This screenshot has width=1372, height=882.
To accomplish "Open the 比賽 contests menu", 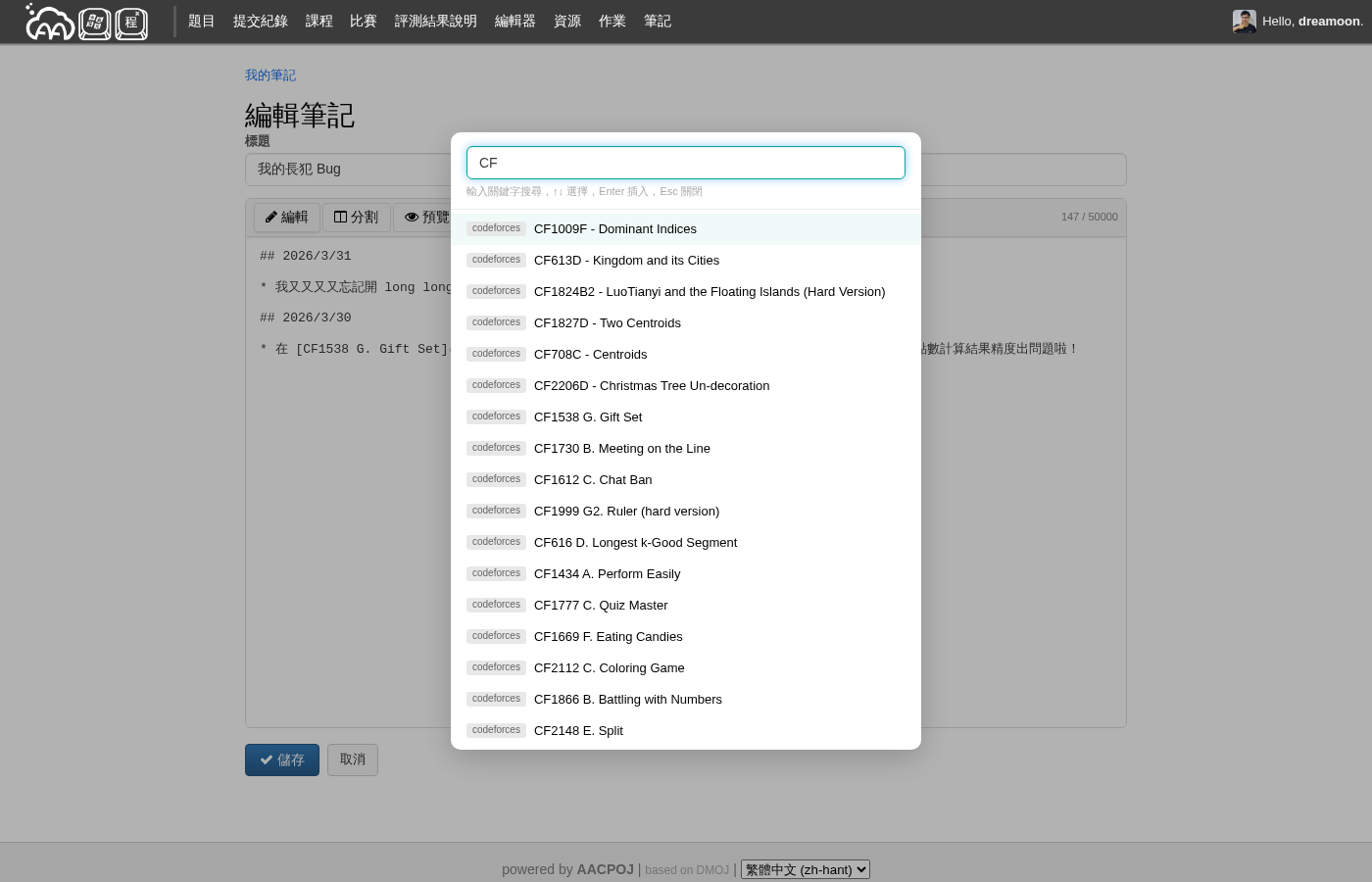I will pos(364,22).
